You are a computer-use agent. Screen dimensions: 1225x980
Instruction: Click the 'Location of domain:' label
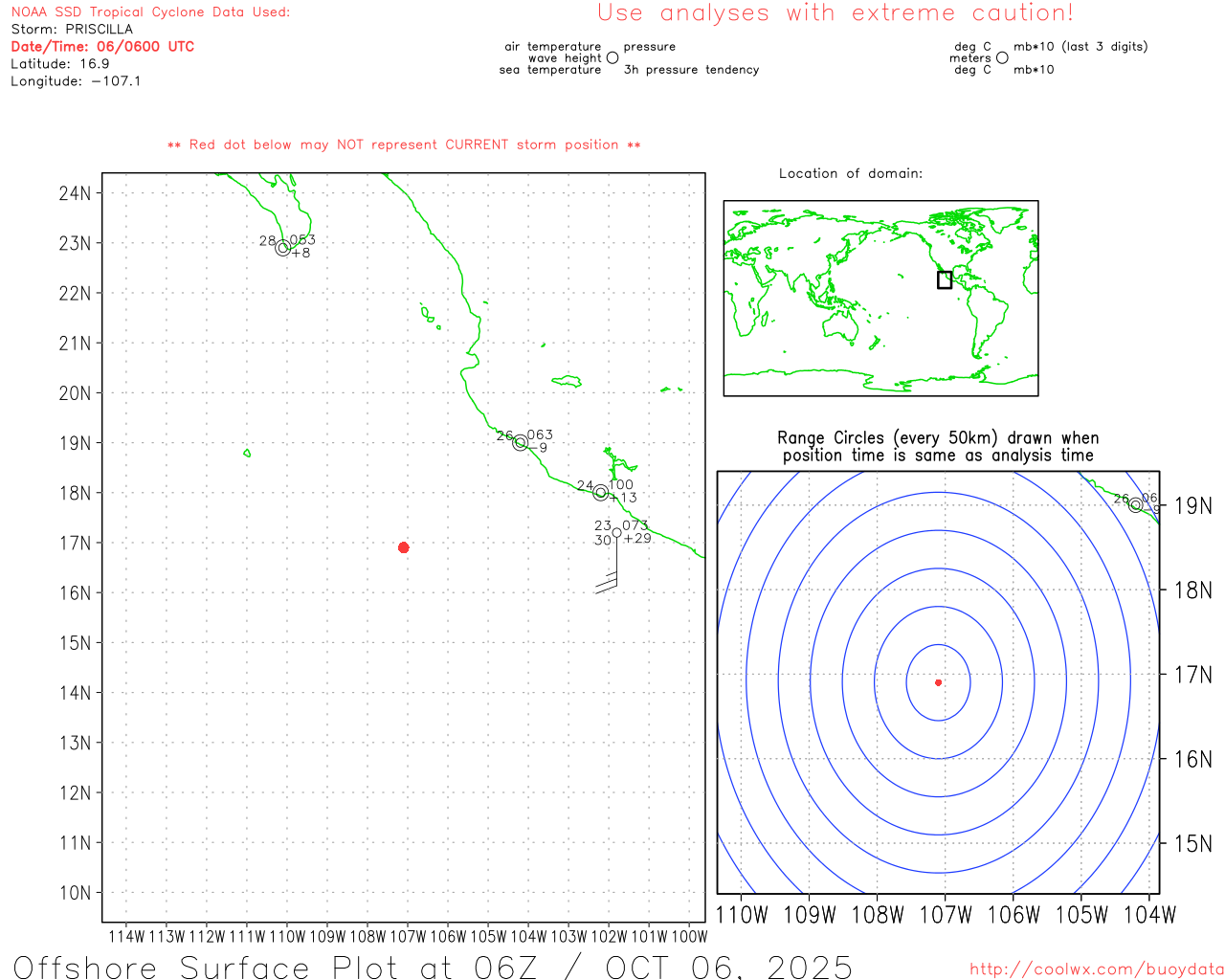(x=851, y=173)
